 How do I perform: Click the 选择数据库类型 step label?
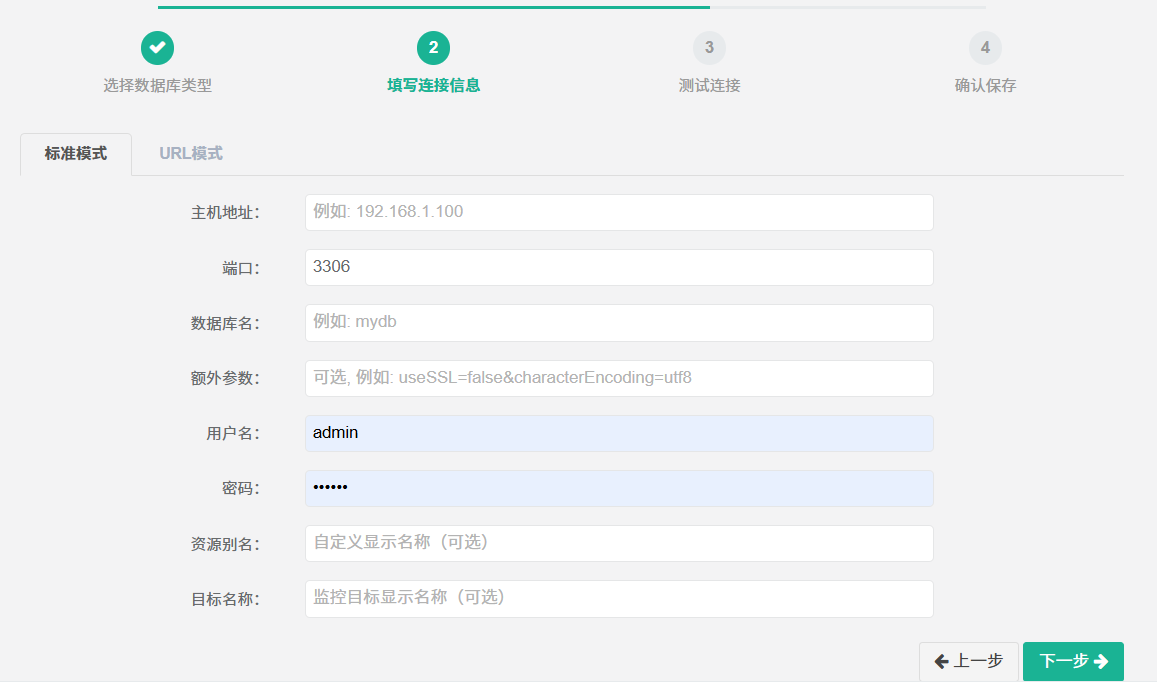pyautogui.click(x=157, y=86)
